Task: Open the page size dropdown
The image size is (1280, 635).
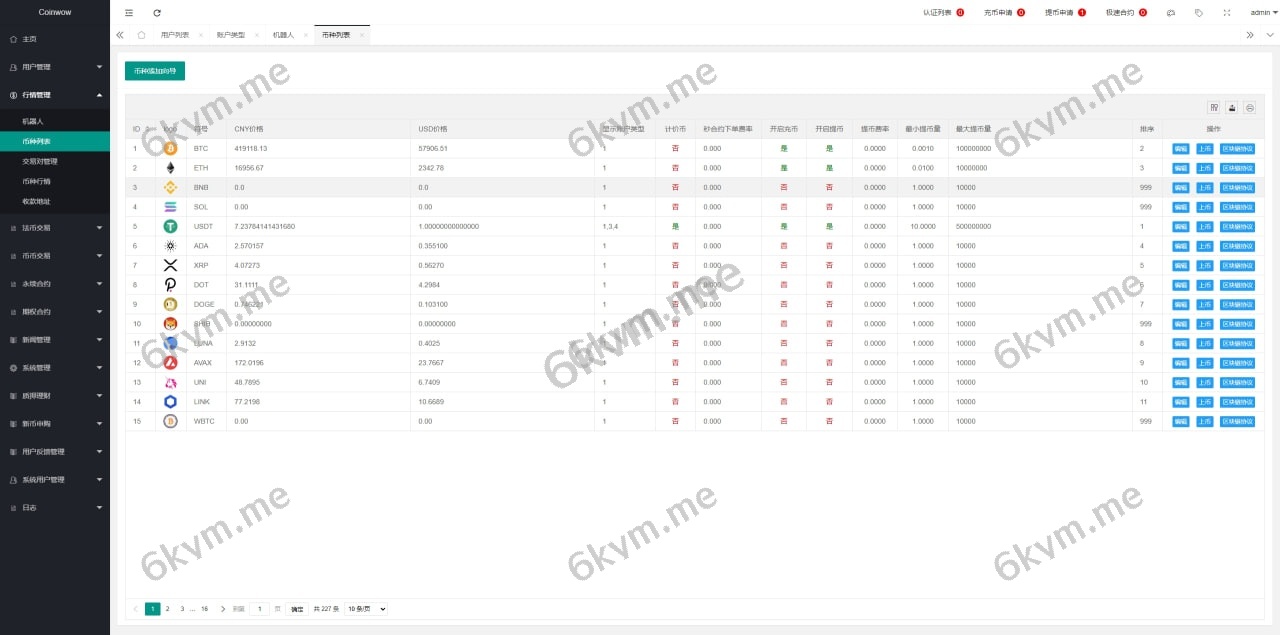Action: pos(366,609)
